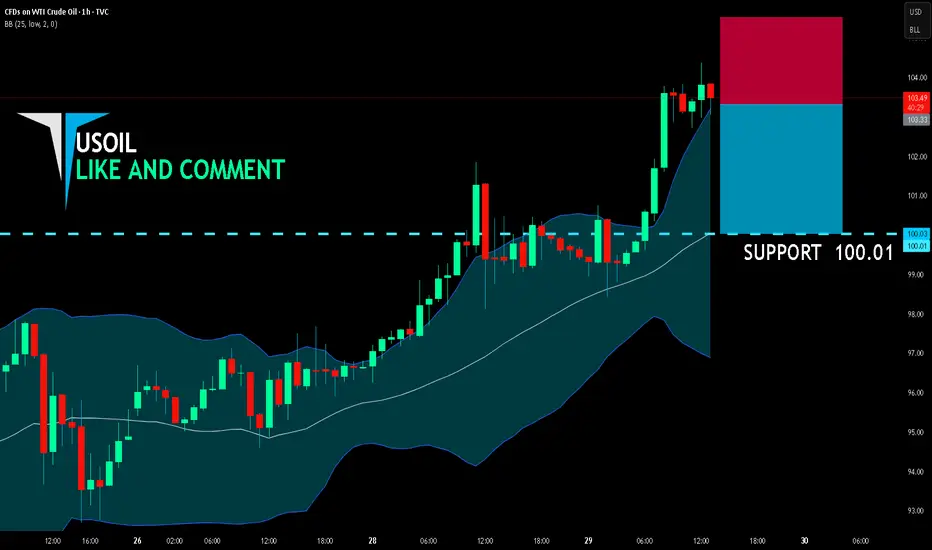932x550 pixels.
Task: Select the red stop-loss zone rectangle
Action: pyautogui.click(x=781, y=61)
